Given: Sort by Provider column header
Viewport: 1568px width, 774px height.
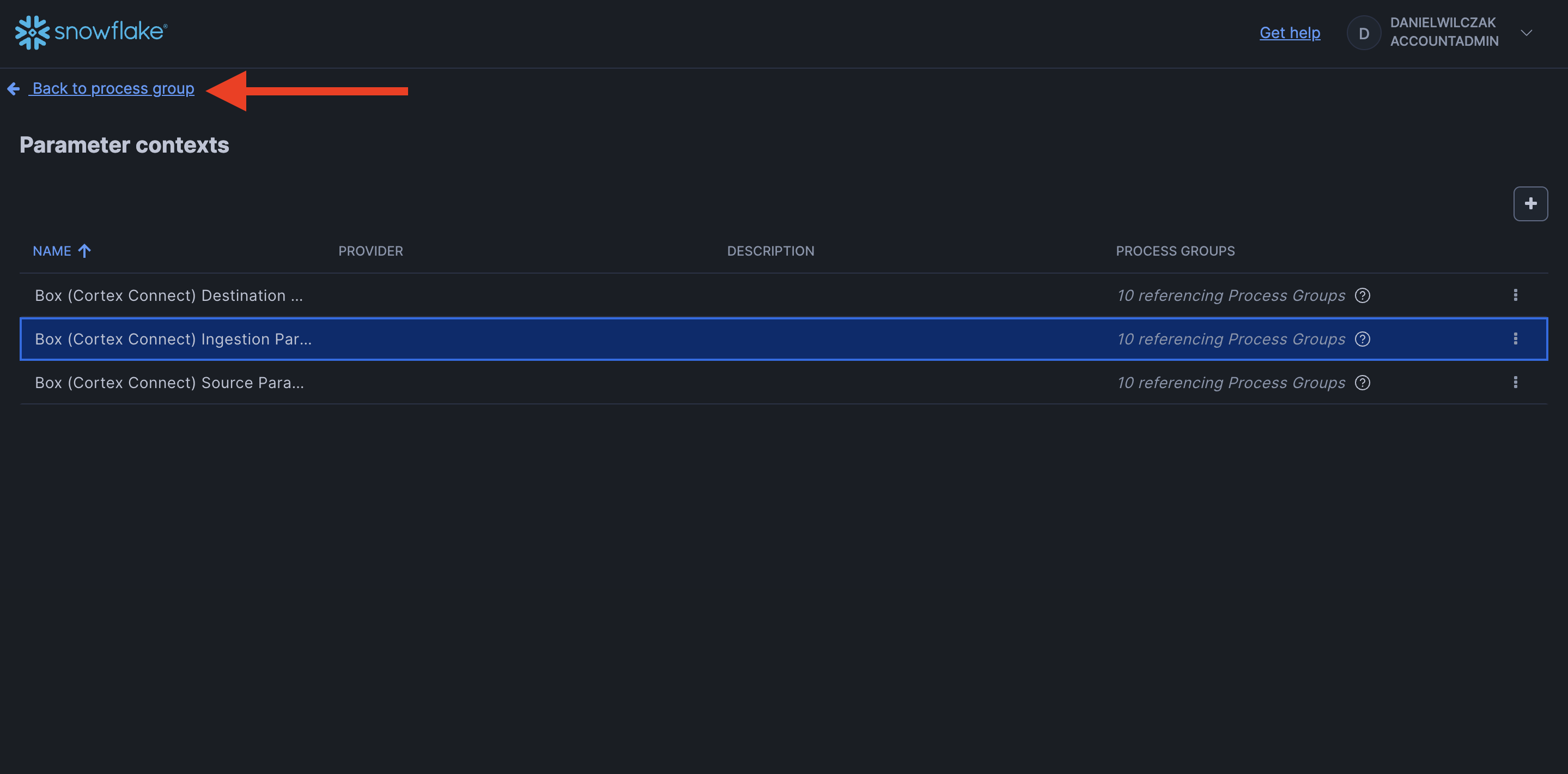Looking at the screenshot, I should [370, 251].
